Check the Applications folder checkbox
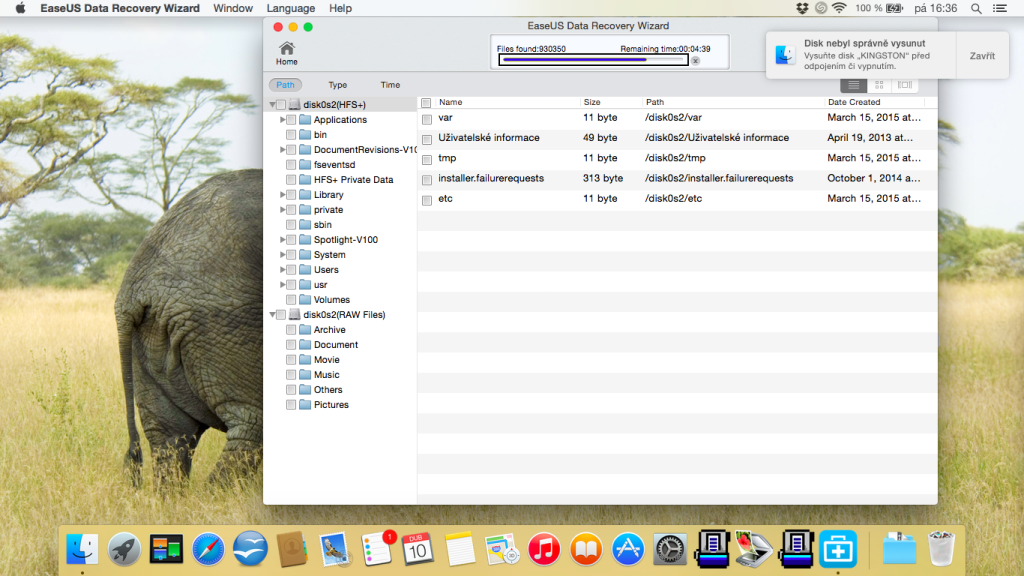Screen dimensions: 1024x576 291,120
